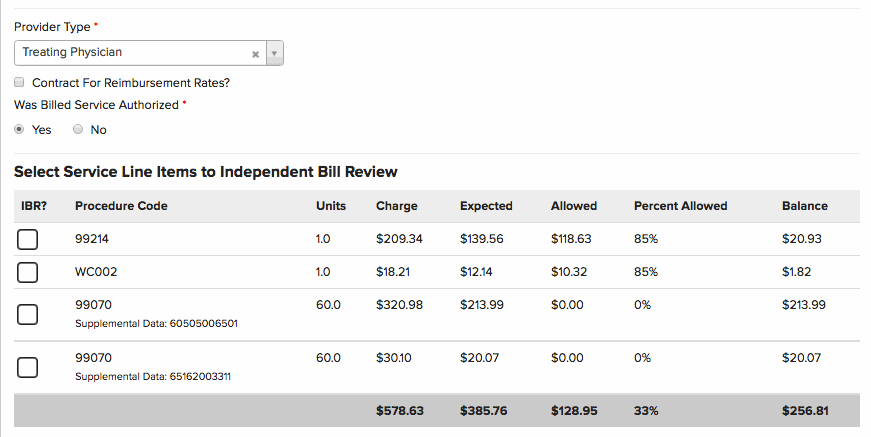The height and width of the screenshot is (437, 871).
Task: Check IBR box for procedure WC002
Action: pos(28,273)
